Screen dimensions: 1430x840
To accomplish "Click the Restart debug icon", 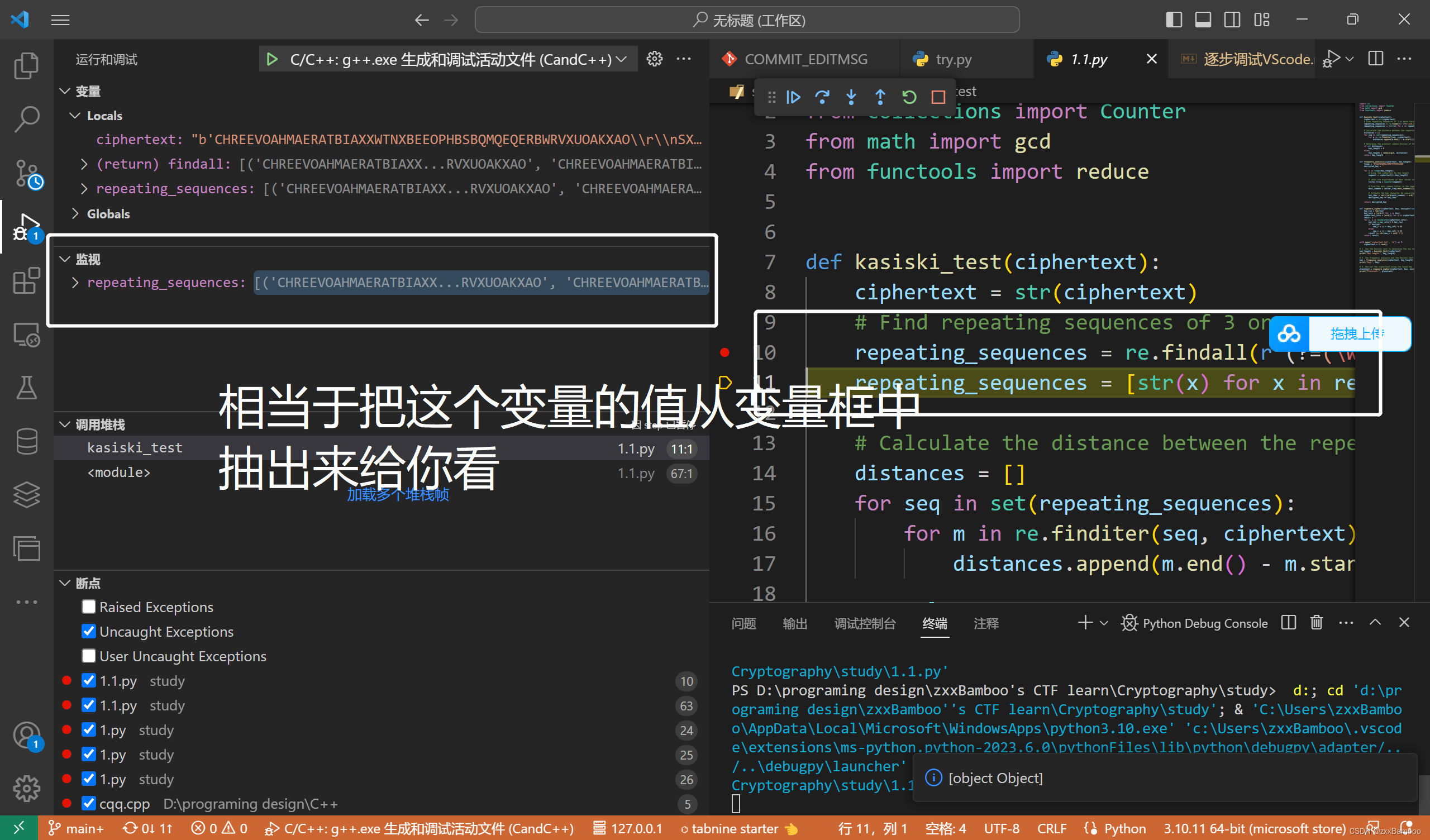I will (x=909, y=97).
